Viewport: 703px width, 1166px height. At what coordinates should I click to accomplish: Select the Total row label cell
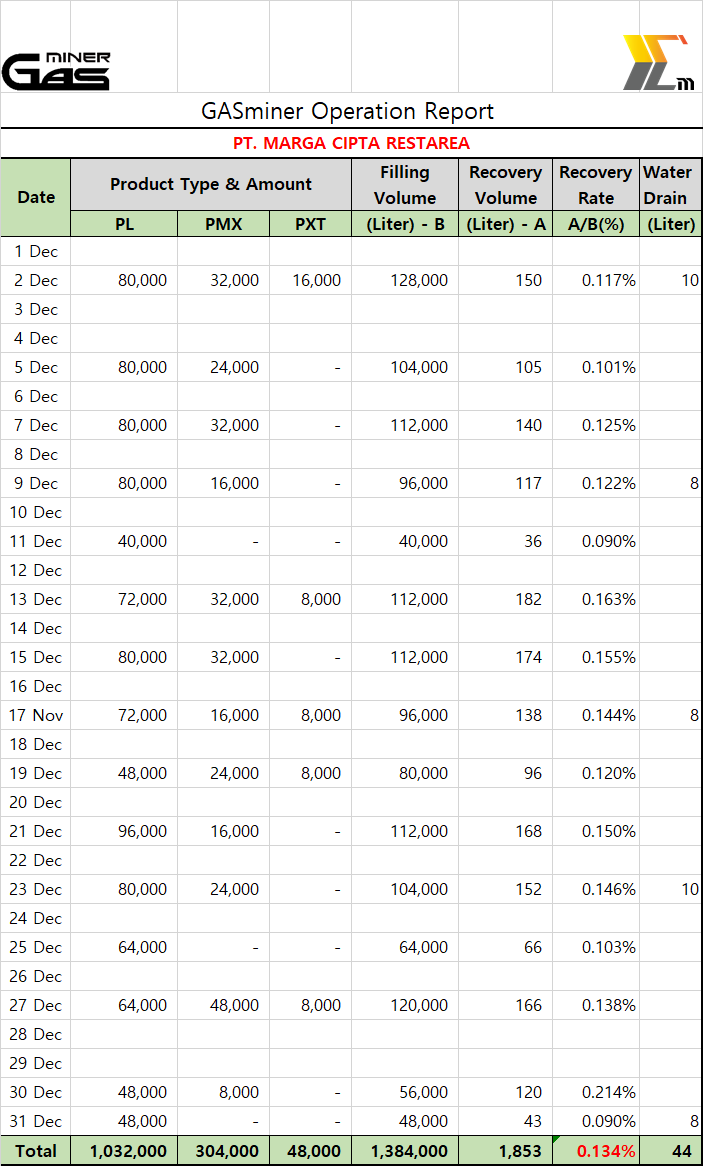pos(36,1151)
